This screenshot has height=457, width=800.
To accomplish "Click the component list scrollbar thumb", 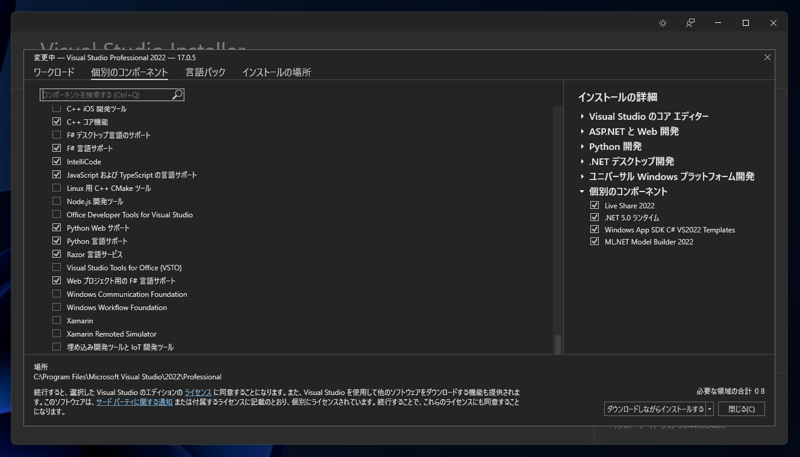I will click(x=558, y=344).
